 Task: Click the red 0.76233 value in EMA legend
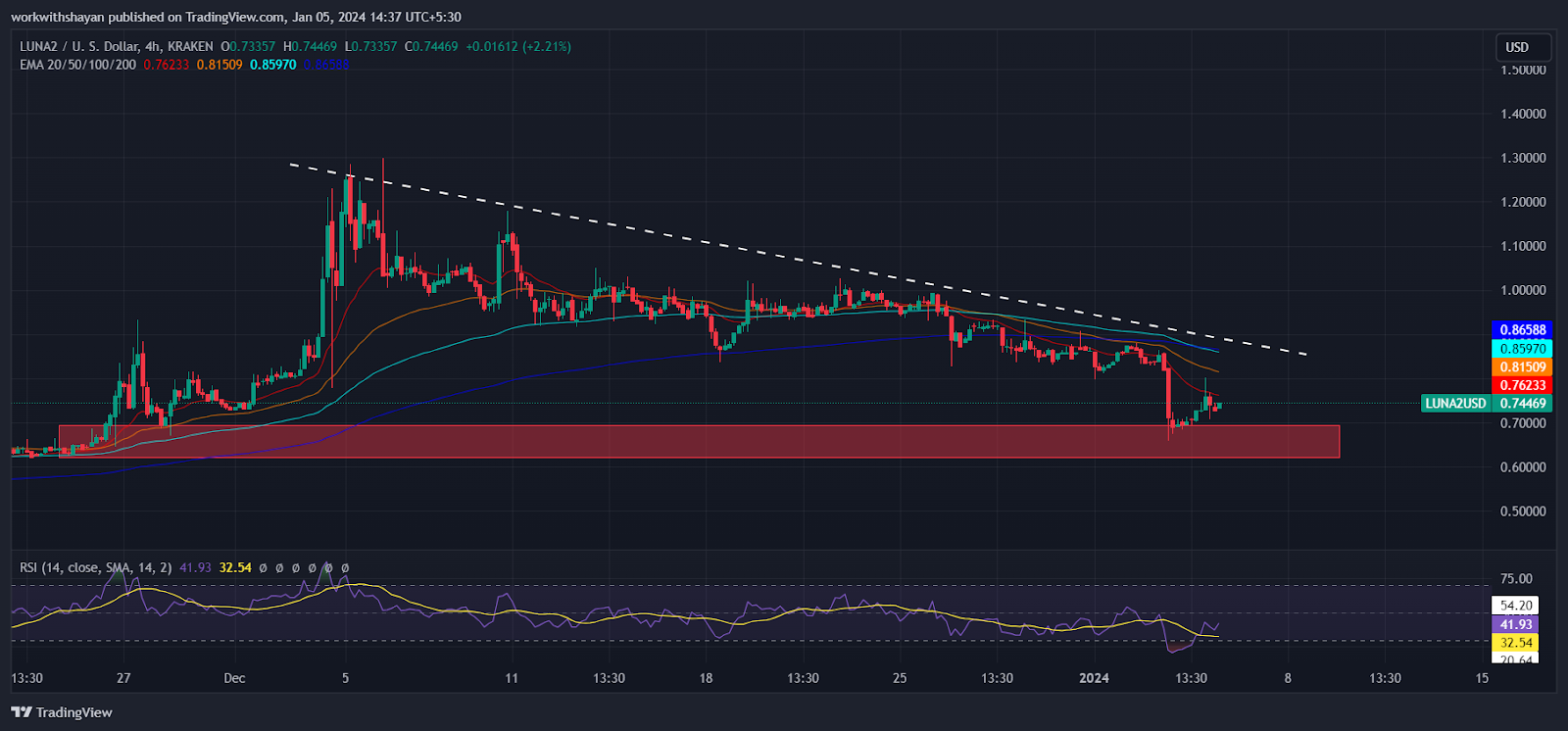point(167,65)
